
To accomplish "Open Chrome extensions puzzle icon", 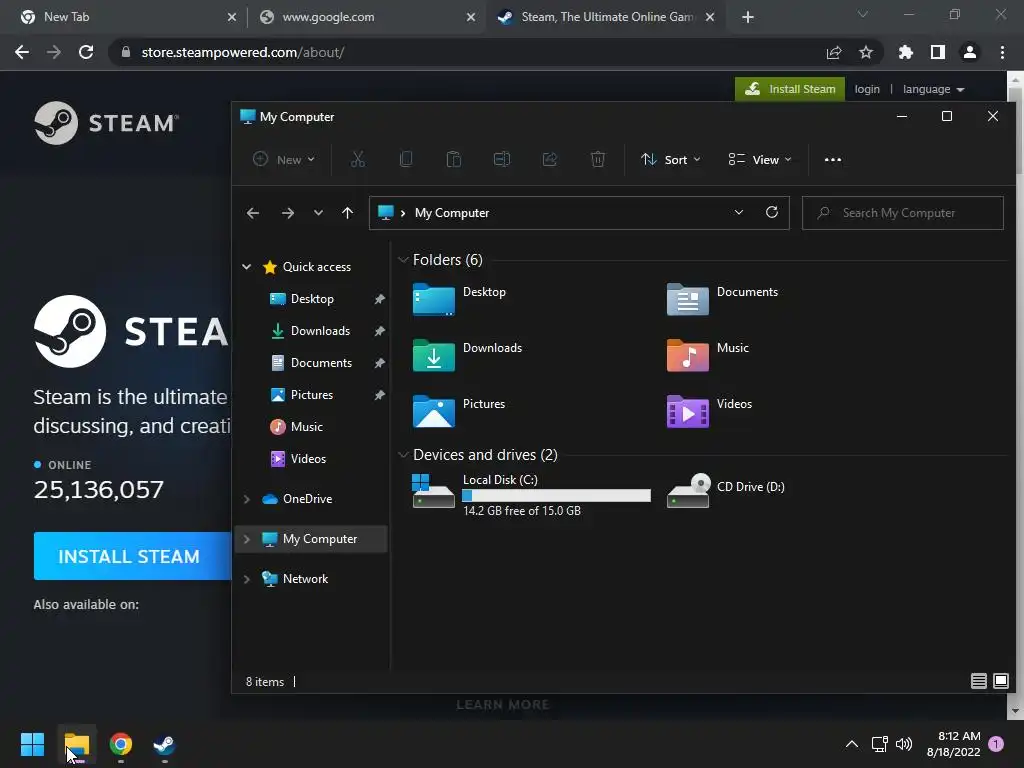I will pyautogui.click(x=905, y=52).
